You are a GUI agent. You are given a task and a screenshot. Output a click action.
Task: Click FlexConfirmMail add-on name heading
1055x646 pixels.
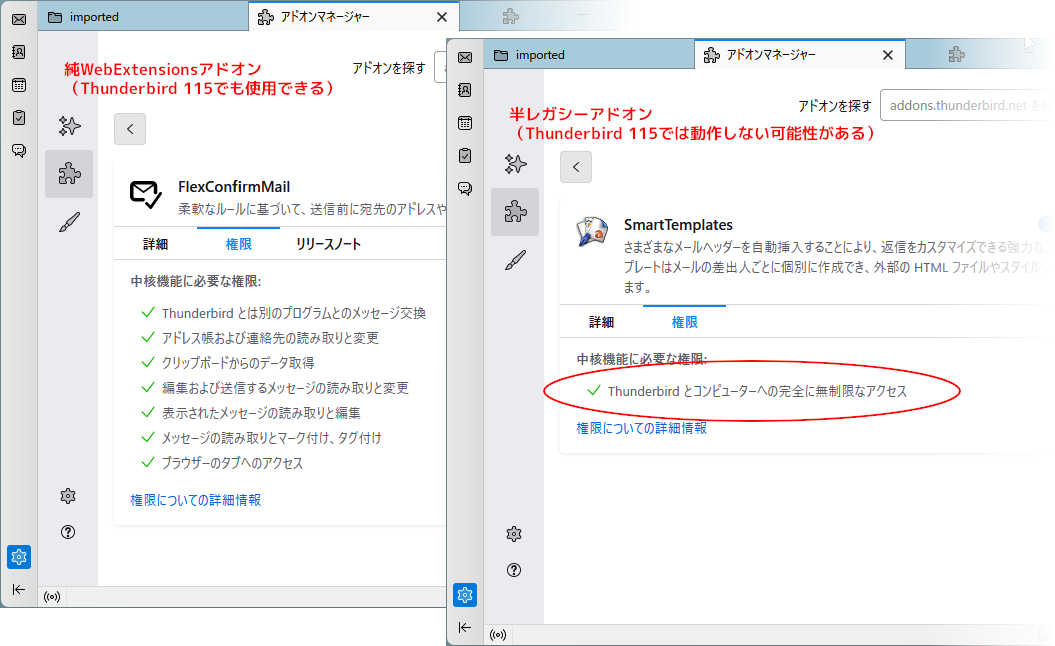(234, 187)
